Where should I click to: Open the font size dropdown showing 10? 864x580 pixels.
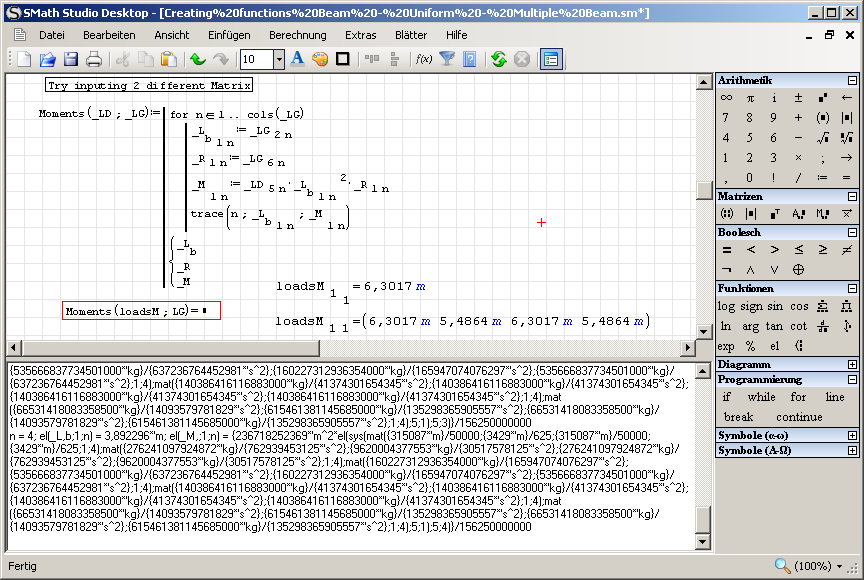(x=279, y=60)
